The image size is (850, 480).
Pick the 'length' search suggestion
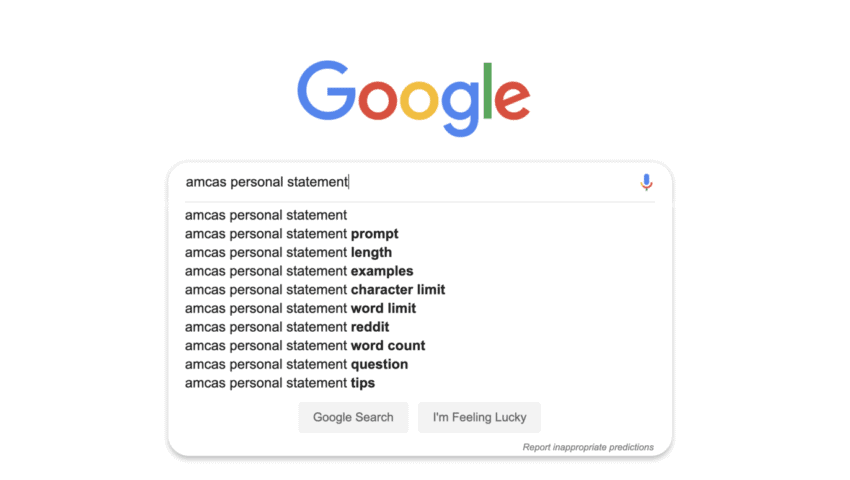point(289,253)
